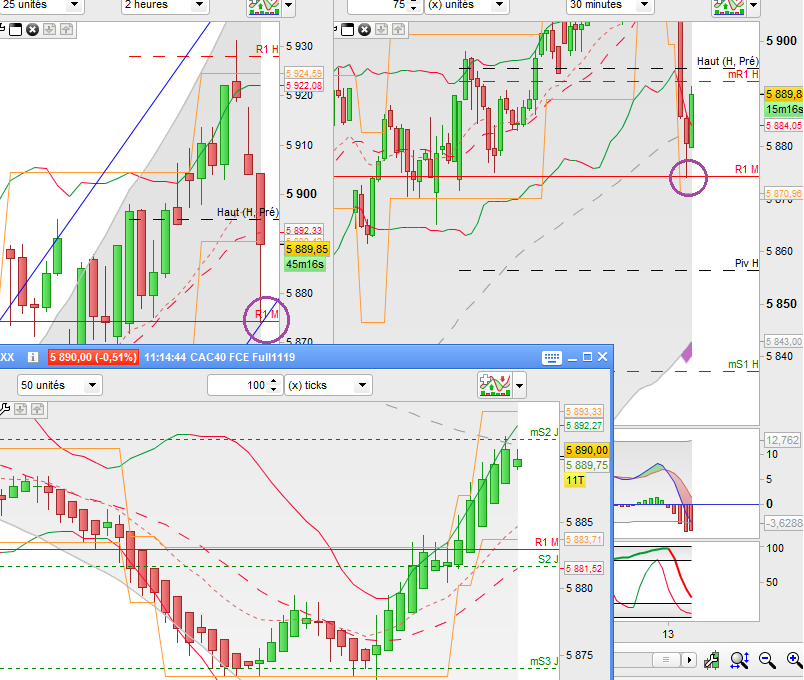804x680 pixels.
Task: Click scrollbar right arrow button
Action: point(689,659)
